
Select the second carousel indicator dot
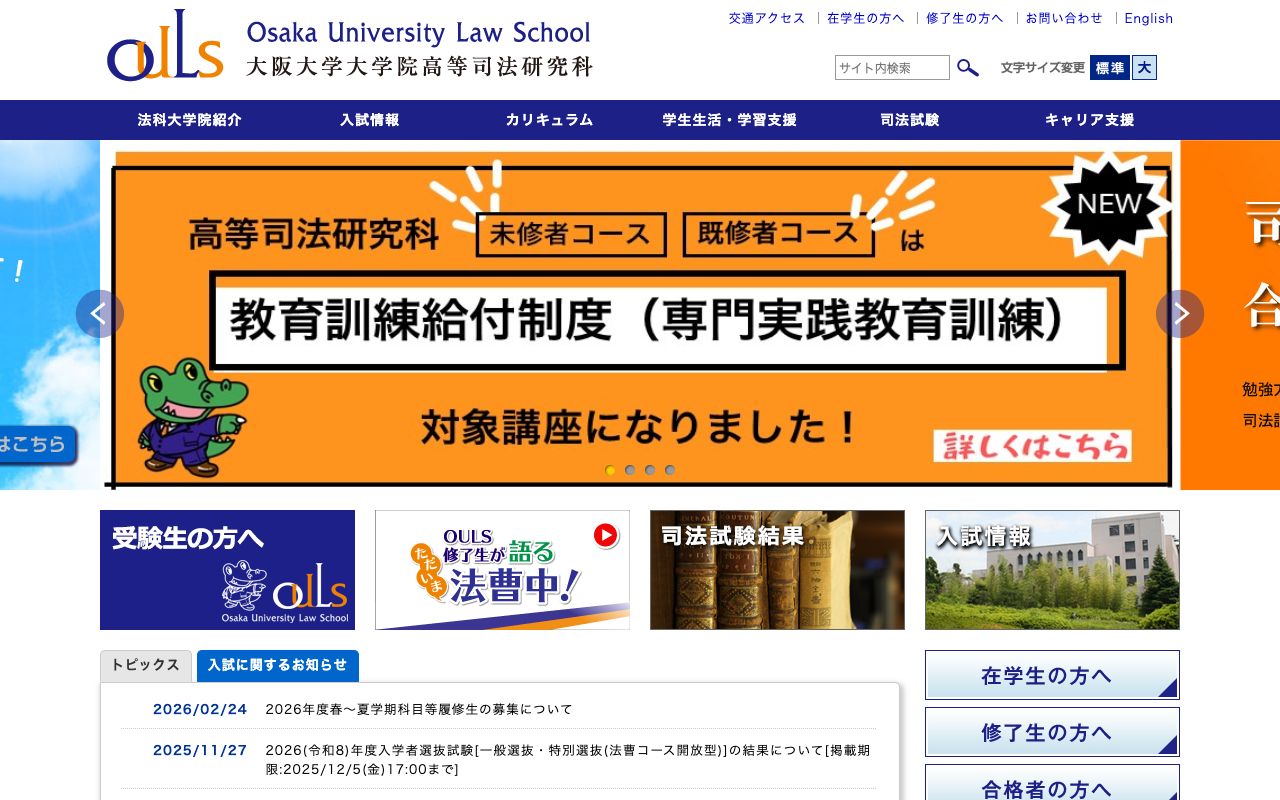point(630,470)
